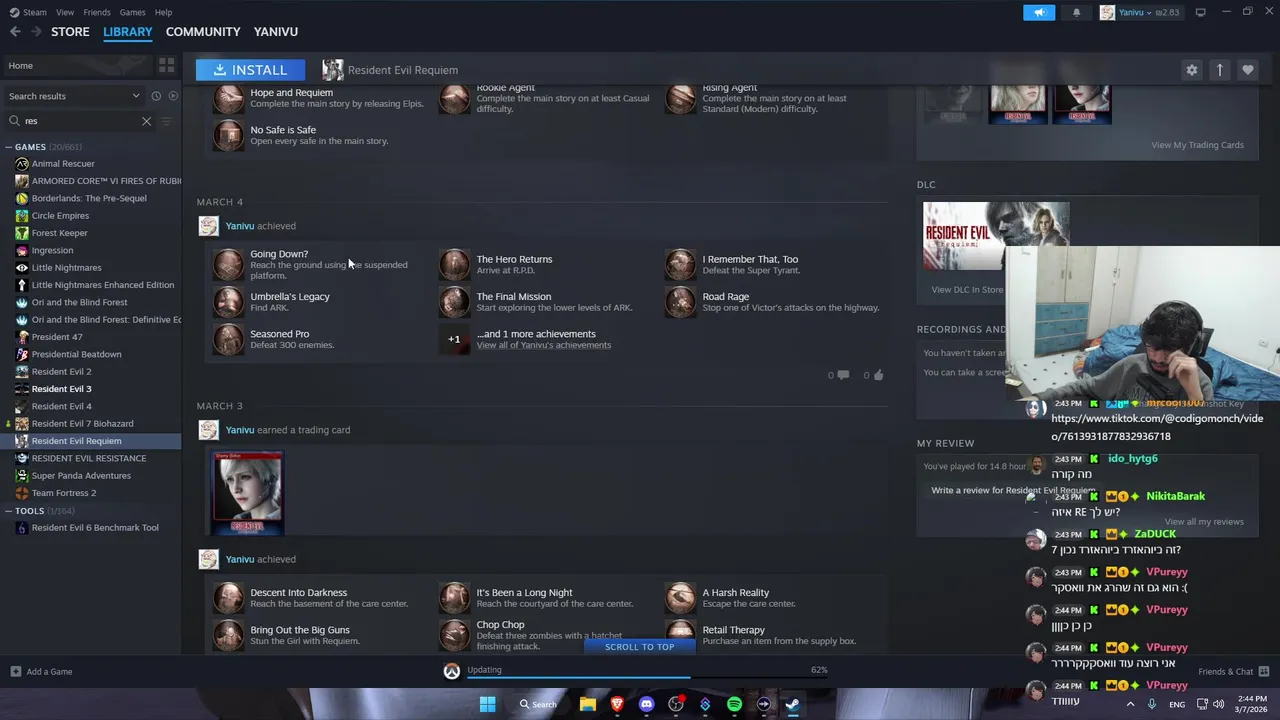Switch to the STORE tab
1280x720 pixels.
click(x=70, y=32)
